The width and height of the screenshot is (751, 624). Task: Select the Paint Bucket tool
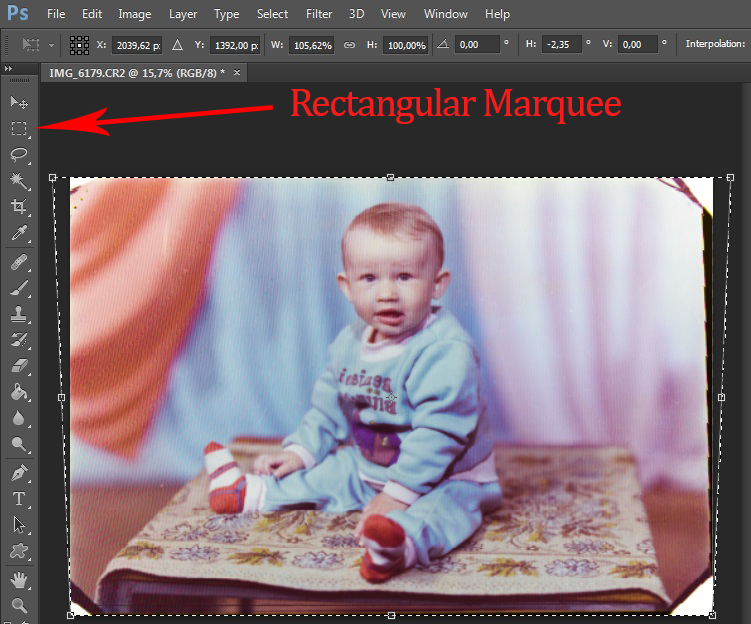[x=19, y=393]
